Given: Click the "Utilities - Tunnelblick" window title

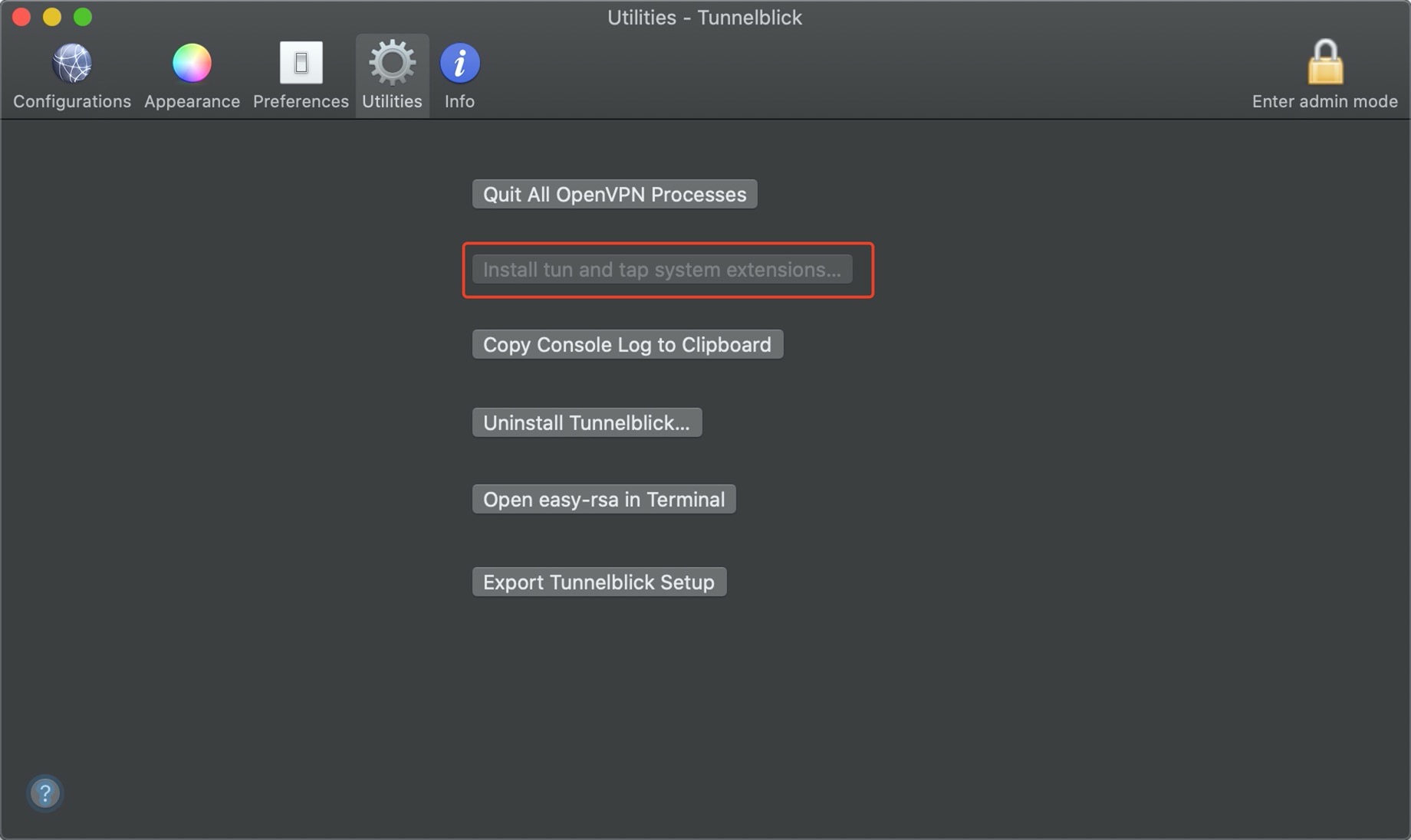Looking at the screenshot, I should pyautogui.click(x=704, y=18).
